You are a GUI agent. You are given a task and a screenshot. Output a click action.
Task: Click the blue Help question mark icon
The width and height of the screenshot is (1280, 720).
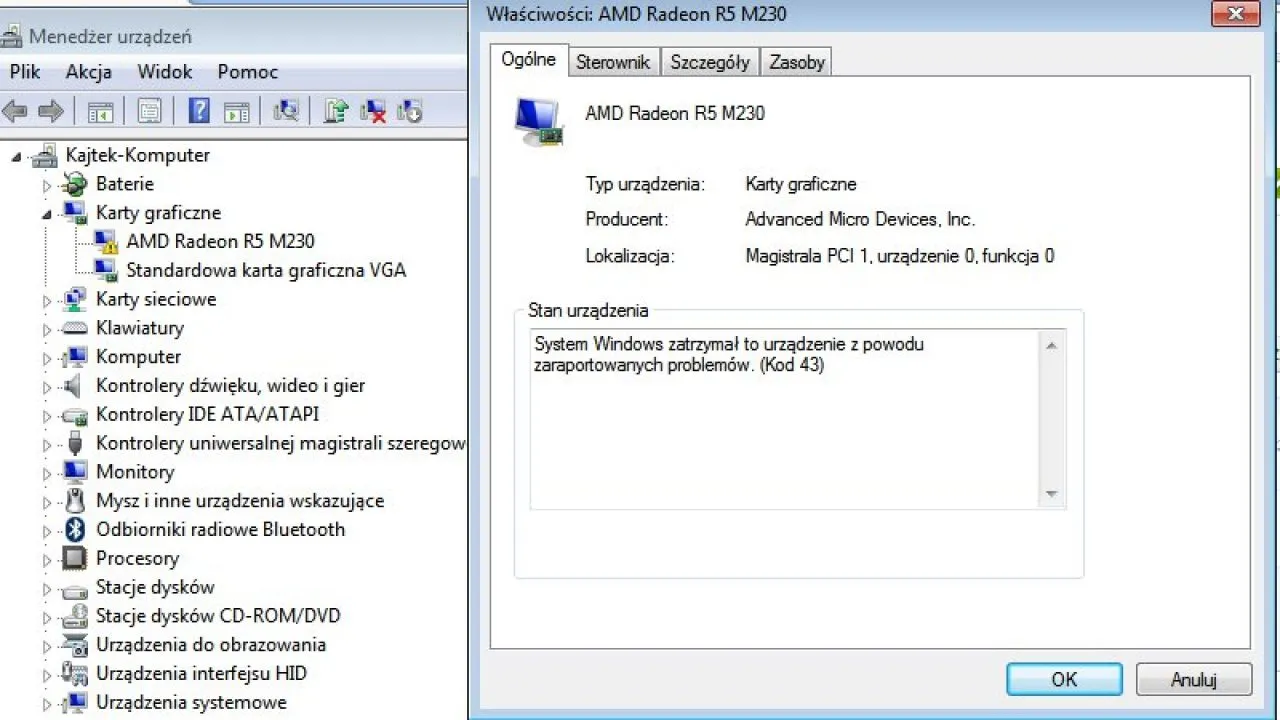pyautogui.click(x=199, y=110)
